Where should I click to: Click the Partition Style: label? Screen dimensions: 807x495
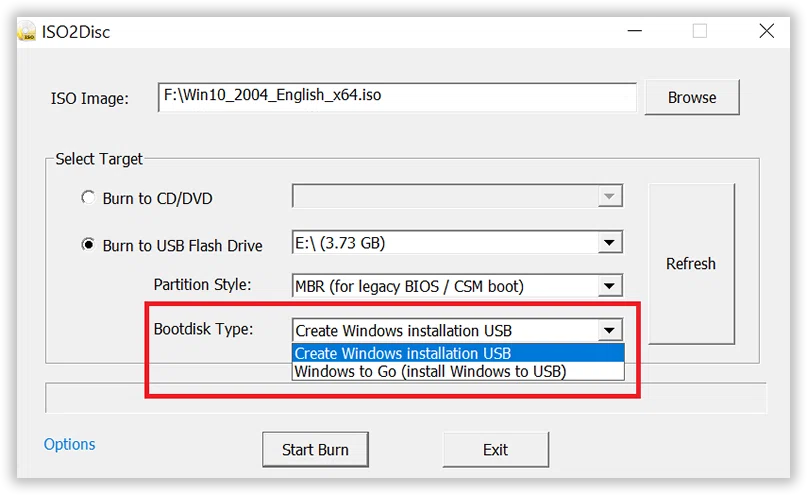202,285
